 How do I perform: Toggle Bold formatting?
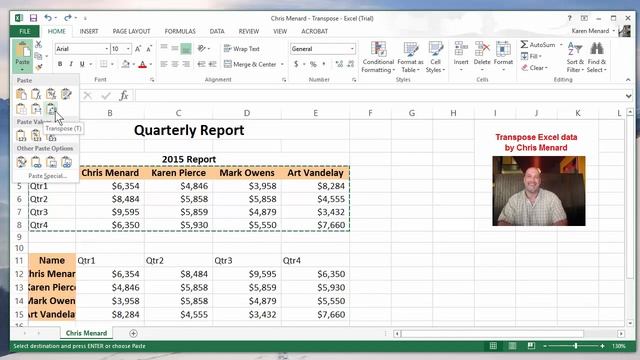click(x=60, y=64)
